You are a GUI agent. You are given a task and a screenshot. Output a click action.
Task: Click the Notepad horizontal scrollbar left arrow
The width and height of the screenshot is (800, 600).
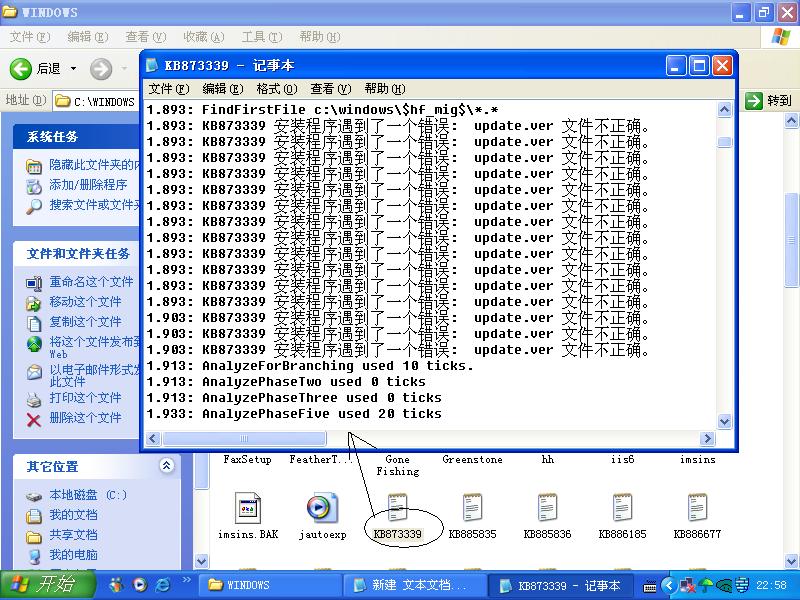point(154,438)
